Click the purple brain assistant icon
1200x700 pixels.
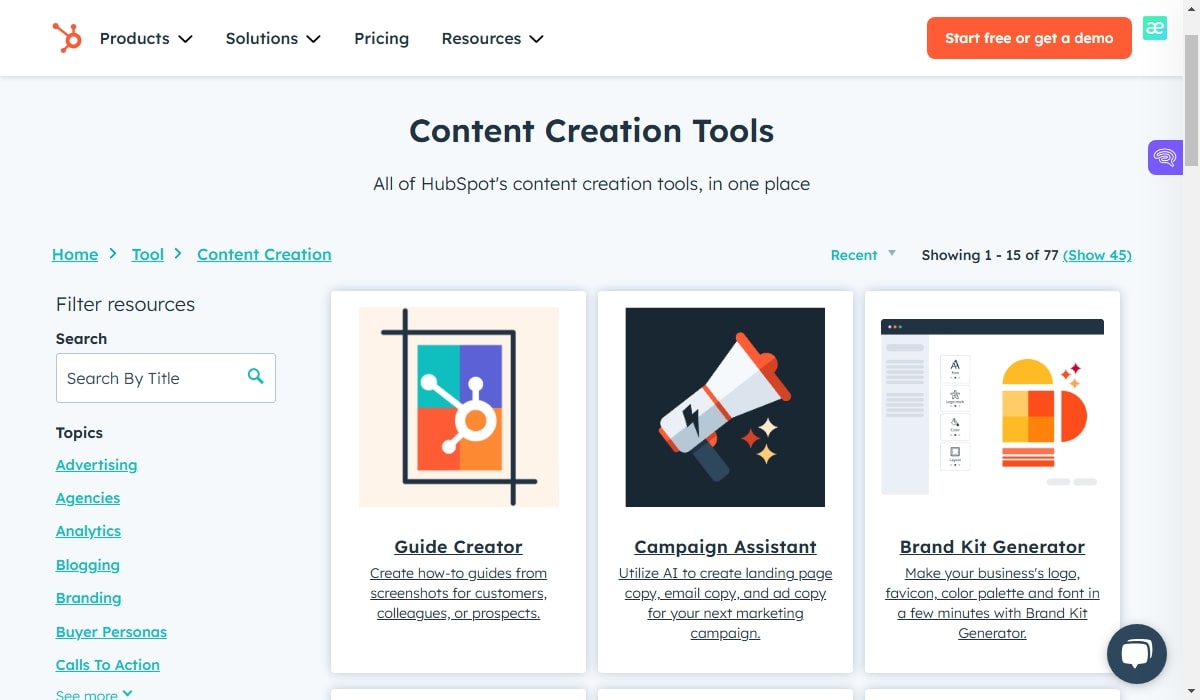coord(1165,157)
